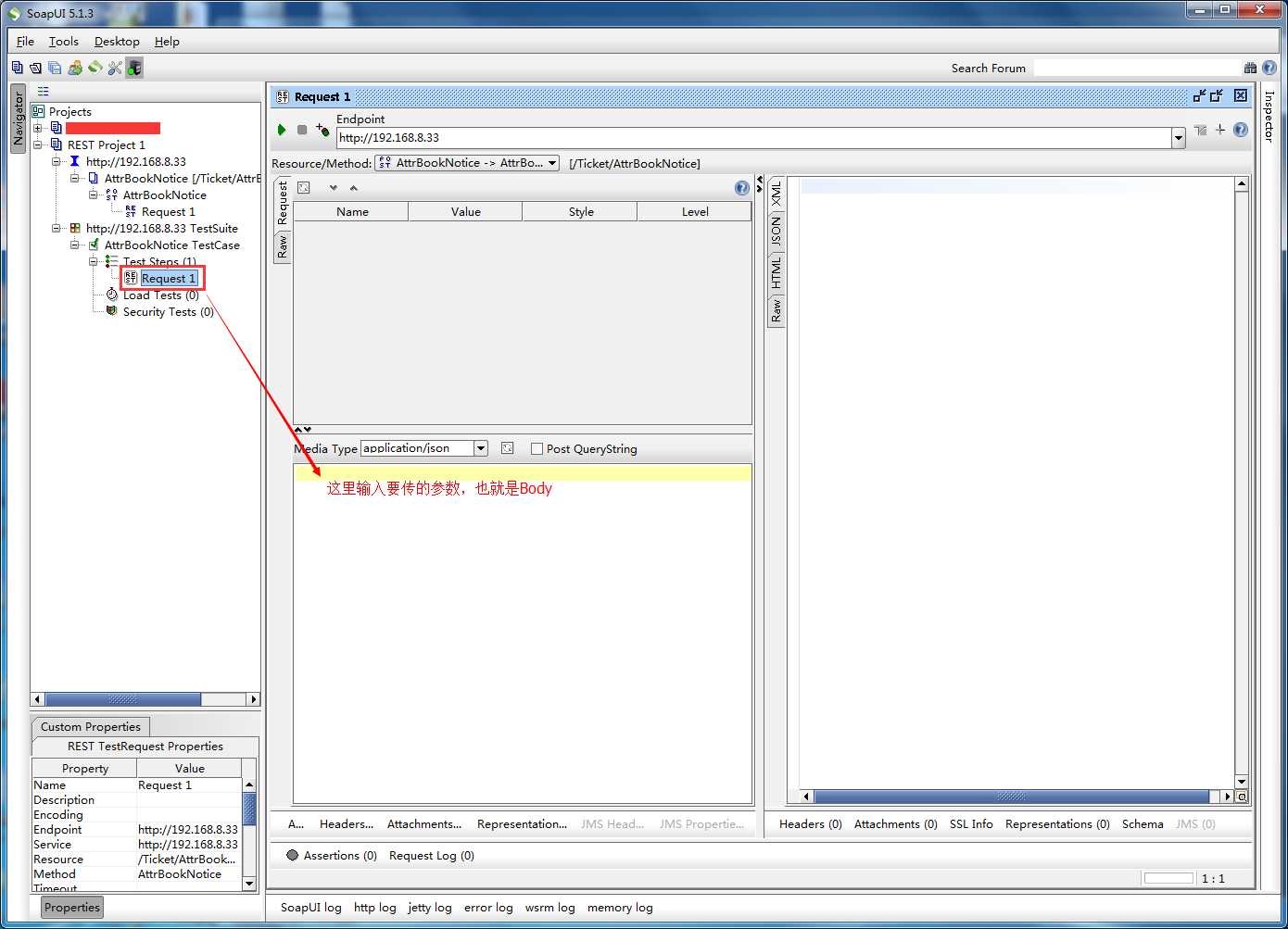Open Request Log (0) panel
This screenshot has height=929, width=1288.
click(432, 855)
